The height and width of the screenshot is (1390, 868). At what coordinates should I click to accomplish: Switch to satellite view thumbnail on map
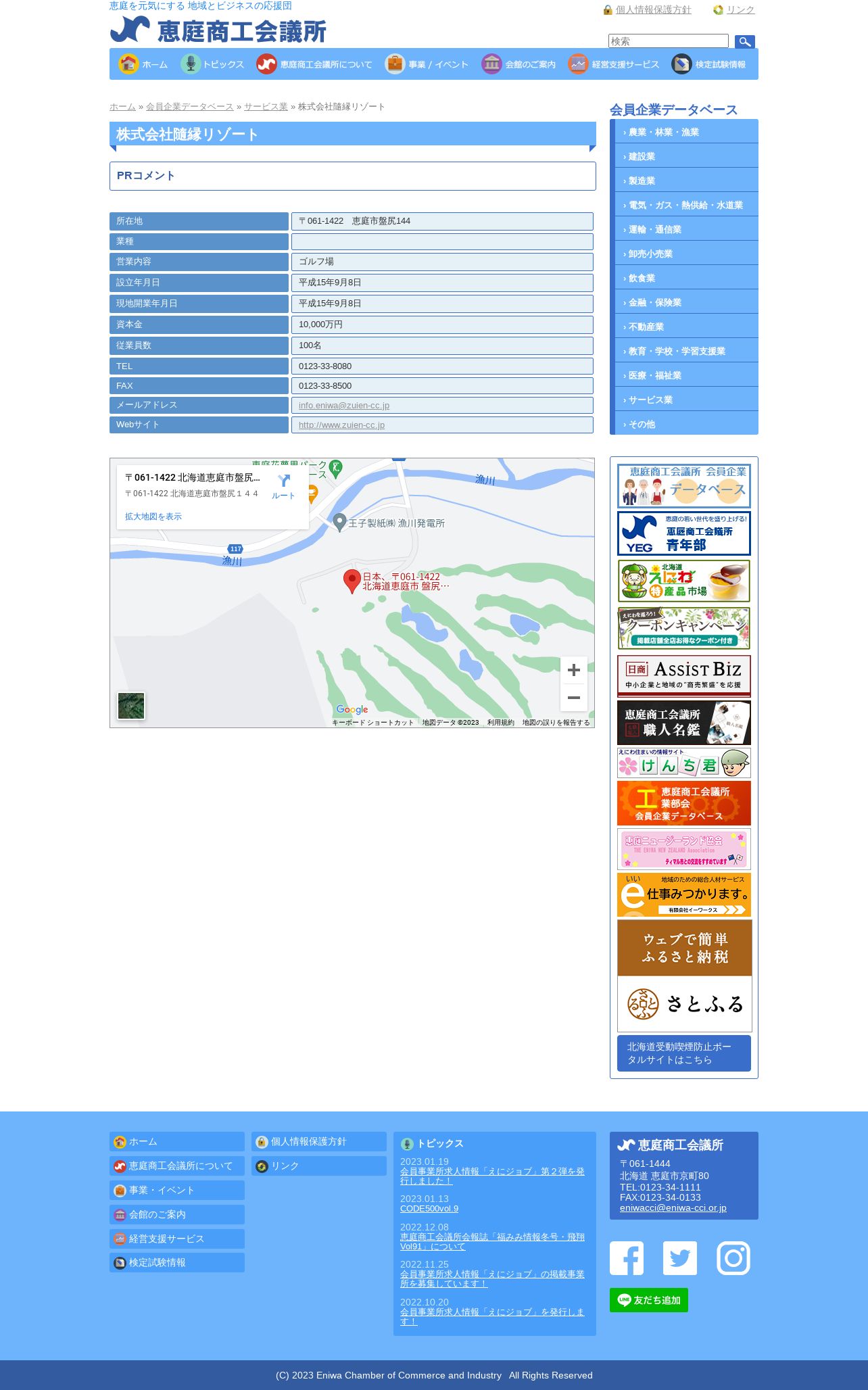tap(131, 706)
